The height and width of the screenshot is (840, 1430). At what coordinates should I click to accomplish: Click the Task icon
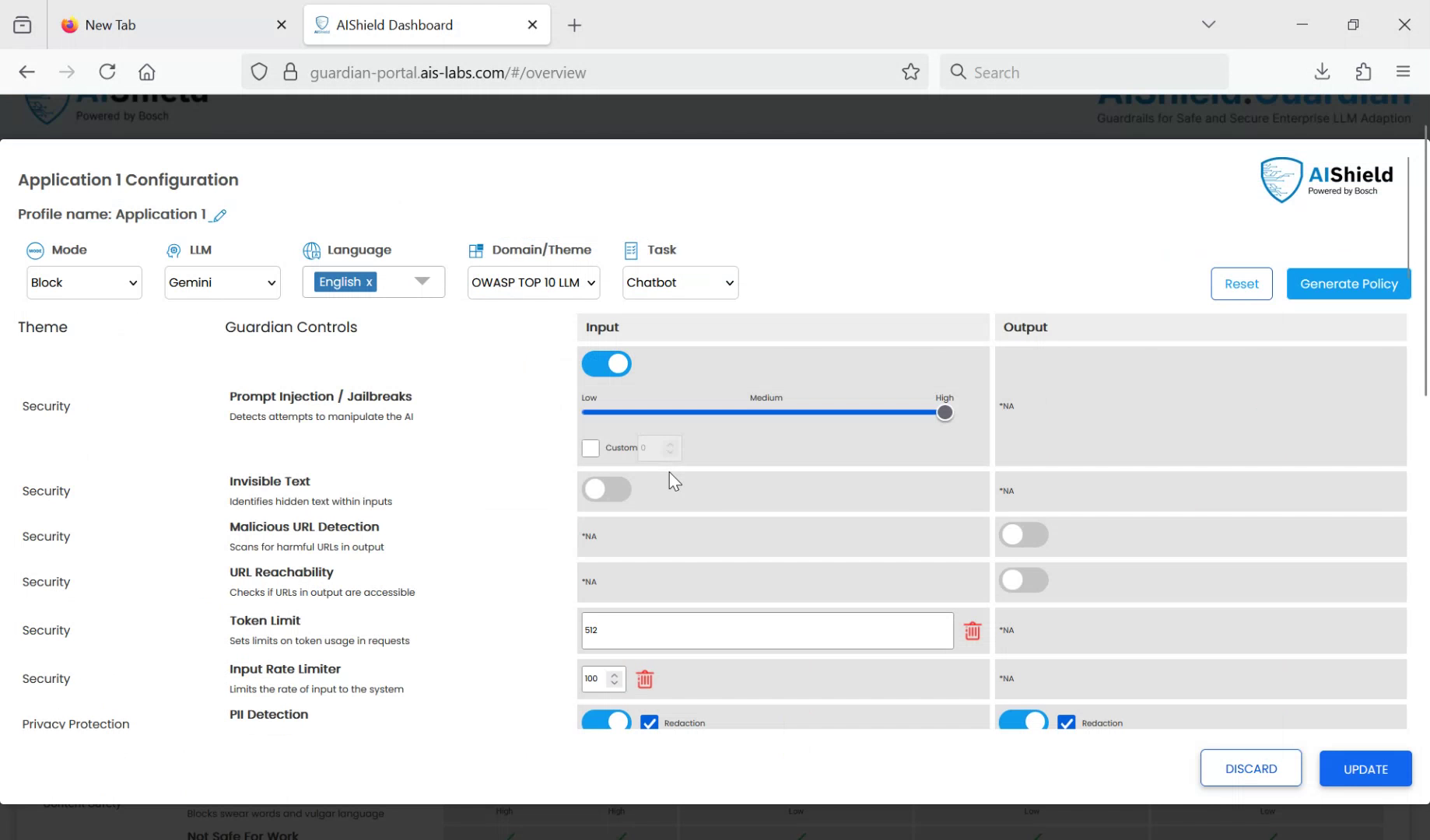(630, 250)
